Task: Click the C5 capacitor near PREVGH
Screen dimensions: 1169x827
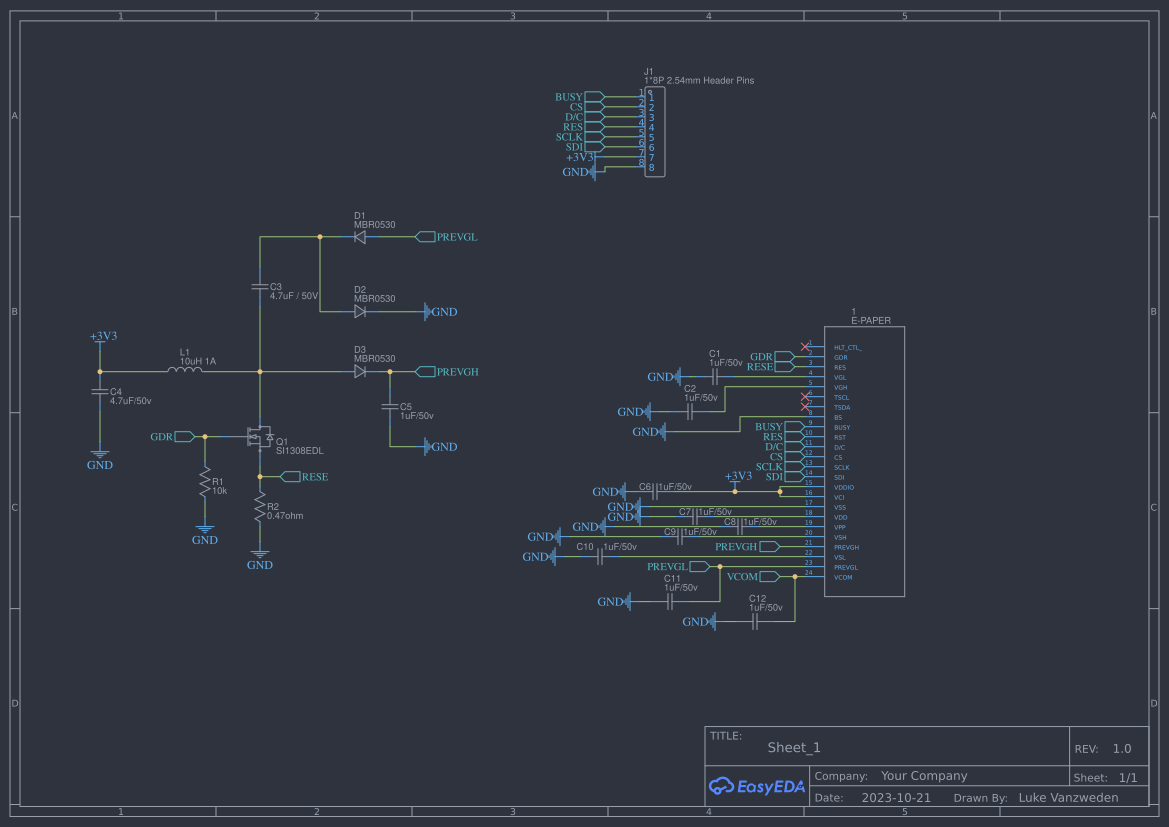Action: [390, 408]
